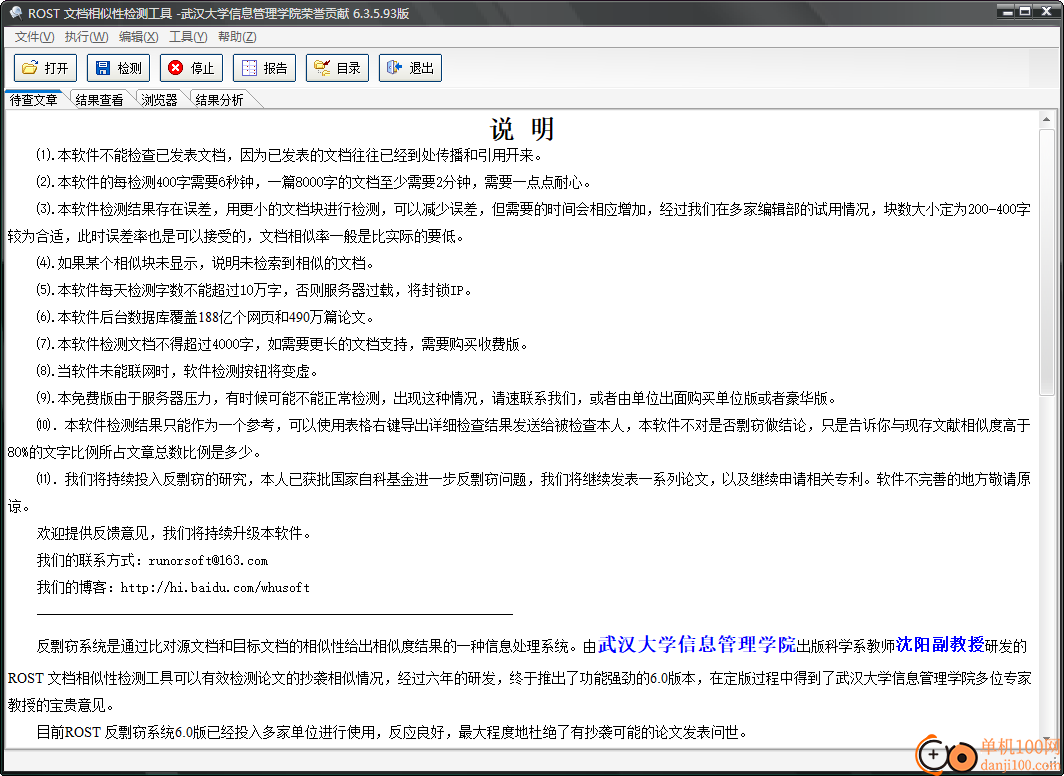Click the 检测 button label

[130, 68]
